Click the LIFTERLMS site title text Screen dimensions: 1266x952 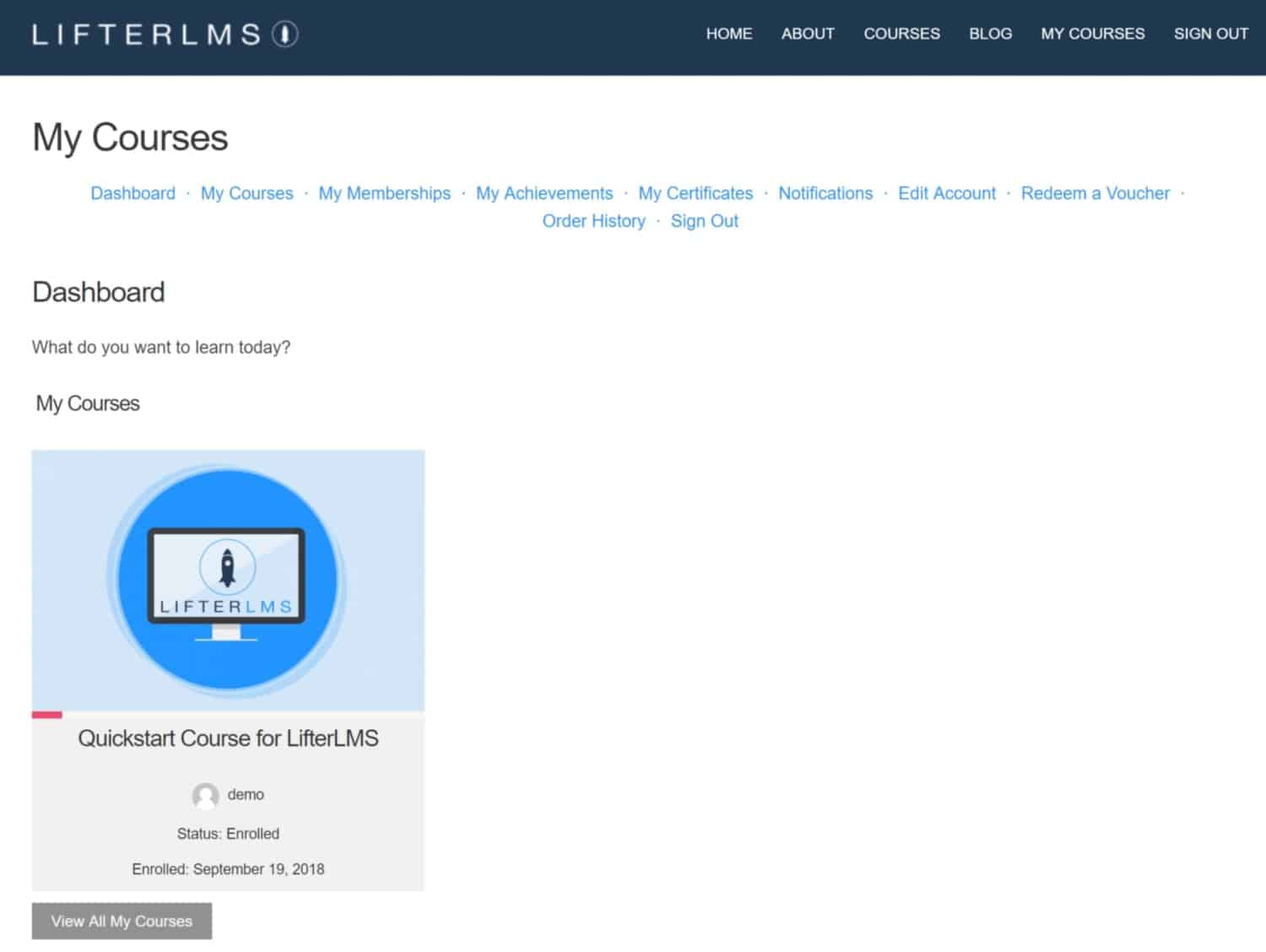click(x=147, y=34)
